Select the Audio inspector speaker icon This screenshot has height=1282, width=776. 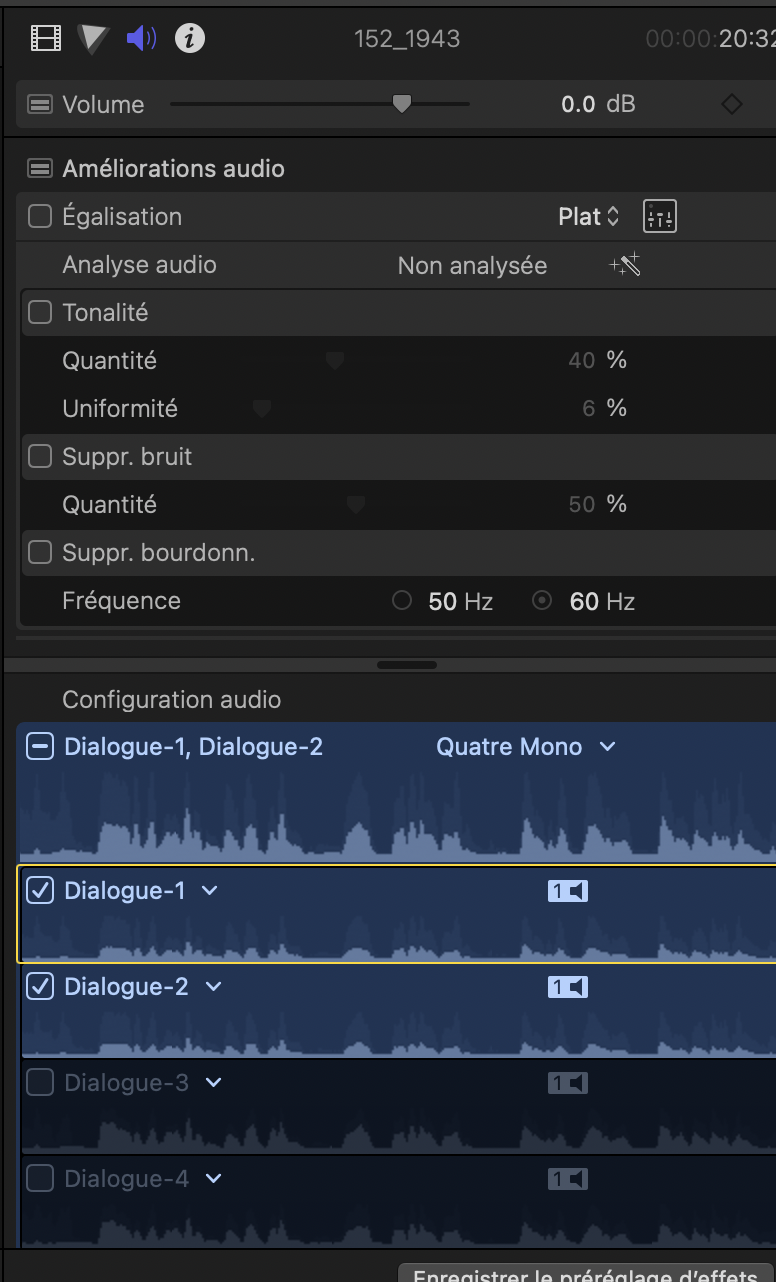(141, 38)
